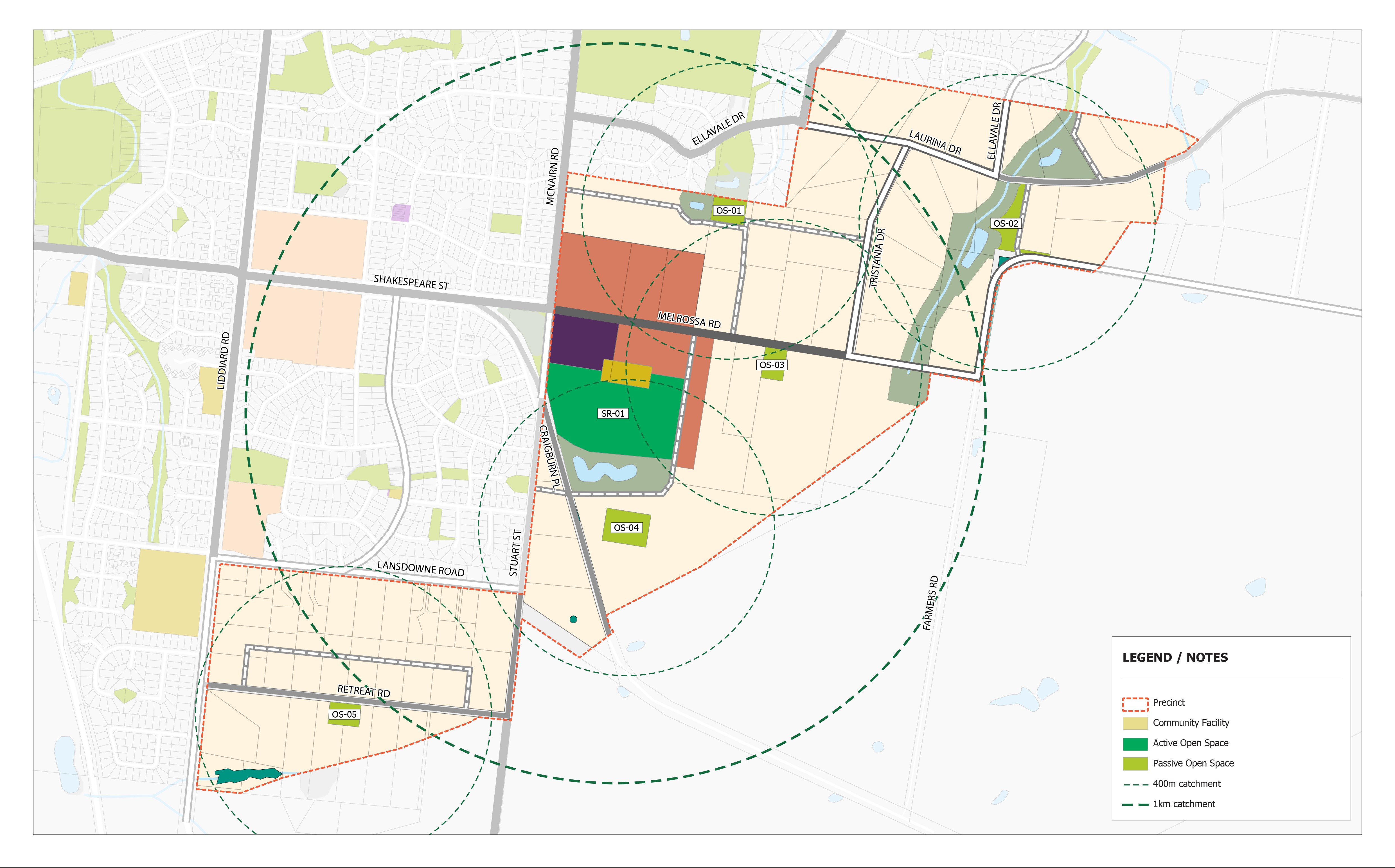
Task: Click the 400m catchment legend text
Action: [x=1187, y=784]
